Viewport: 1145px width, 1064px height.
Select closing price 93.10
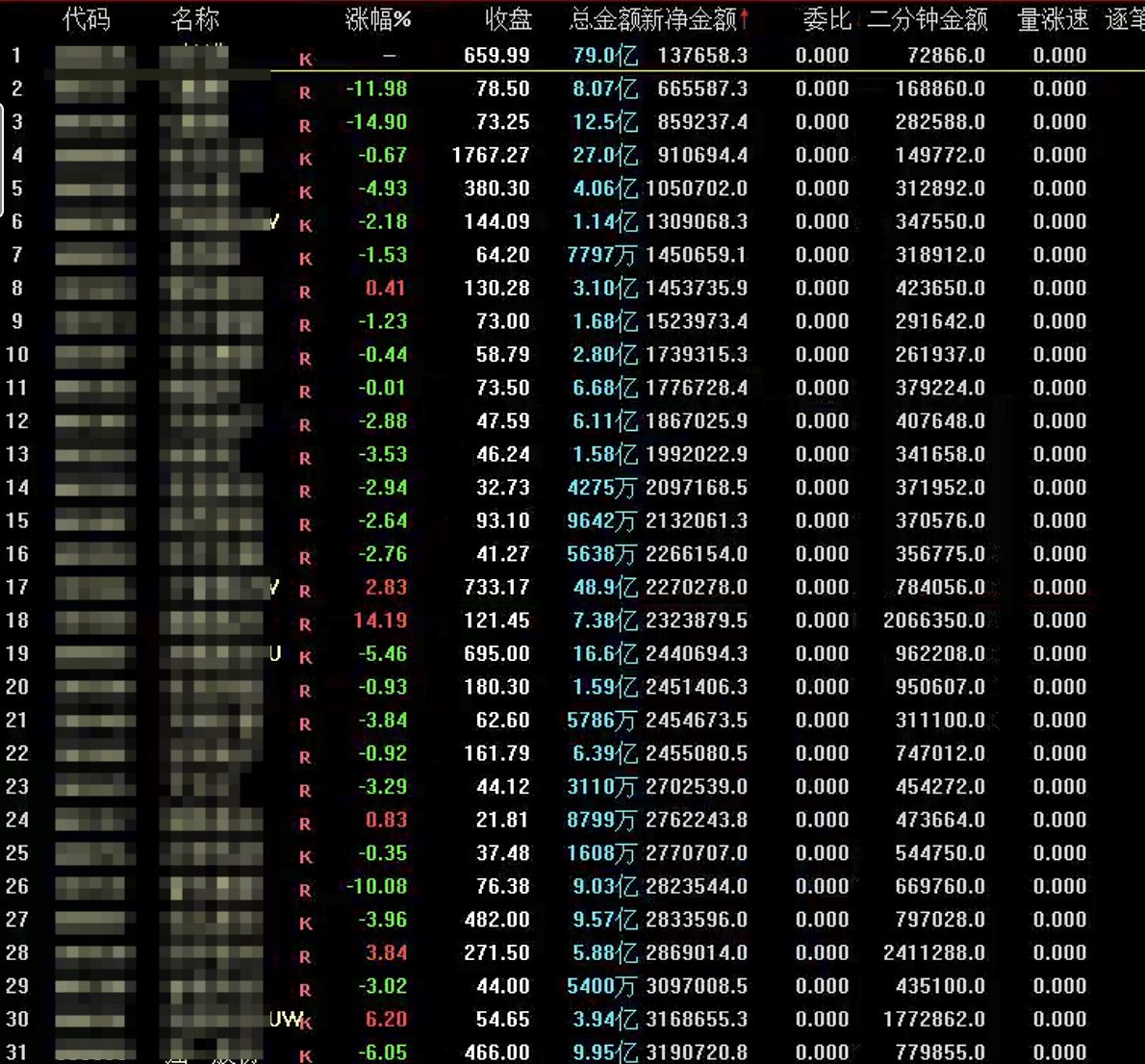coord(503,520)
